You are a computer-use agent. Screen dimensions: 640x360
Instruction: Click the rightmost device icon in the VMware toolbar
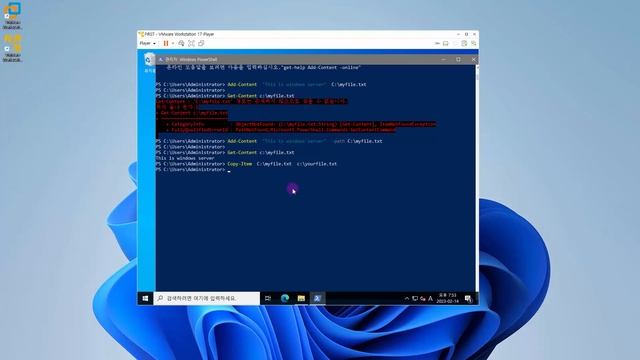(474, 43)
